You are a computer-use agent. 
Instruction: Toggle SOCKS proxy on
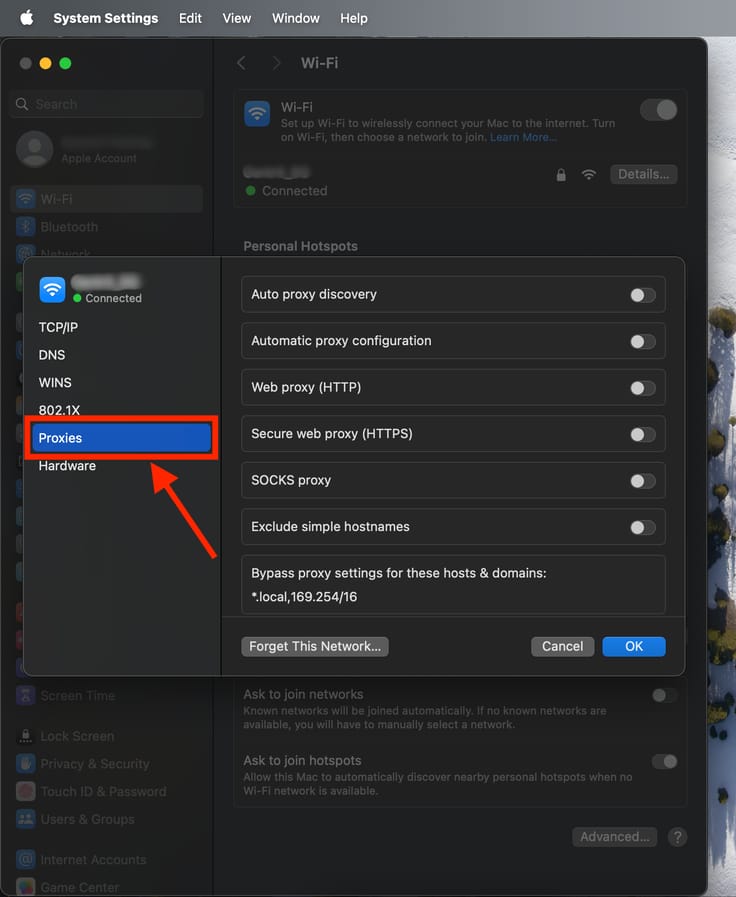[x=642, y=481]
